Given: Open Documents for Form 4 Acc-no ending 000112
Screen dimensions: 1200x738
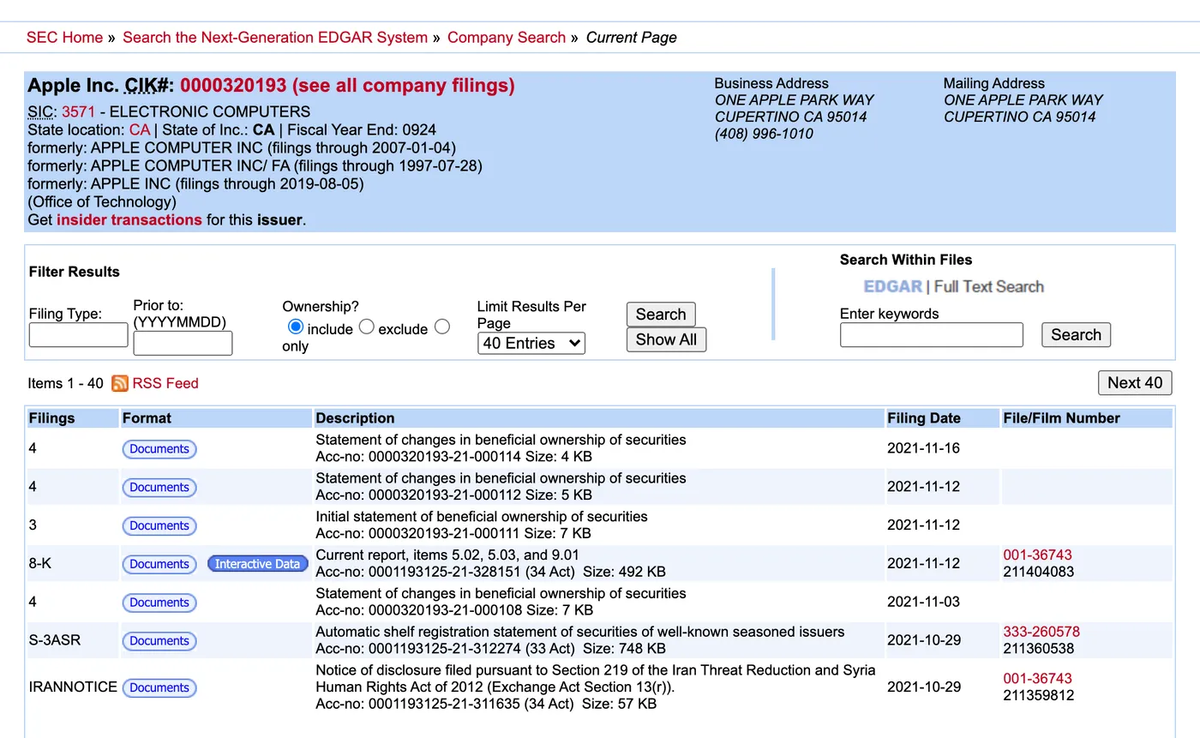Looking at the screenshot, I should (x=159, y=487).
